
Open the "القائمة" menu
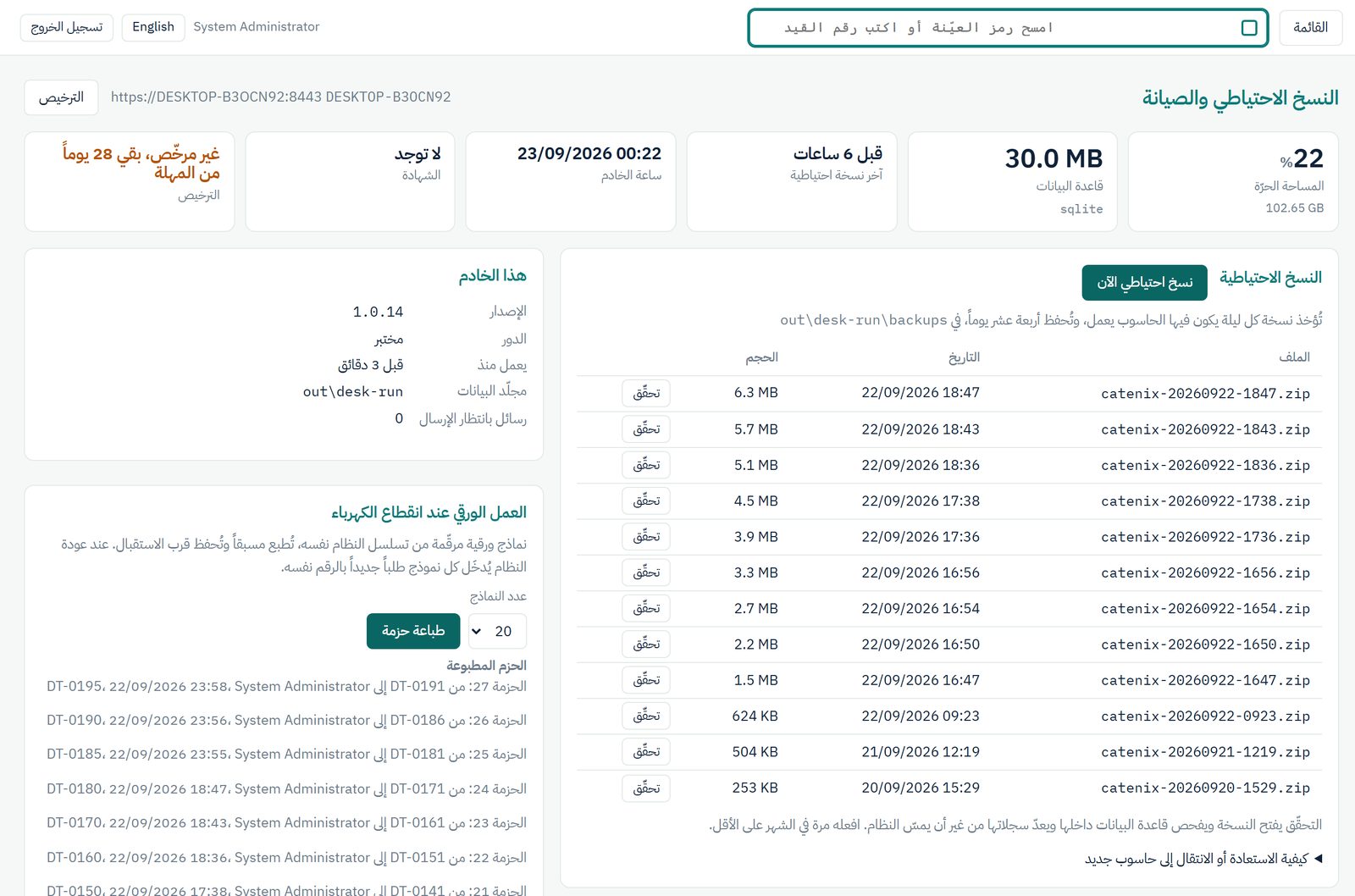tap(1310, 27)
